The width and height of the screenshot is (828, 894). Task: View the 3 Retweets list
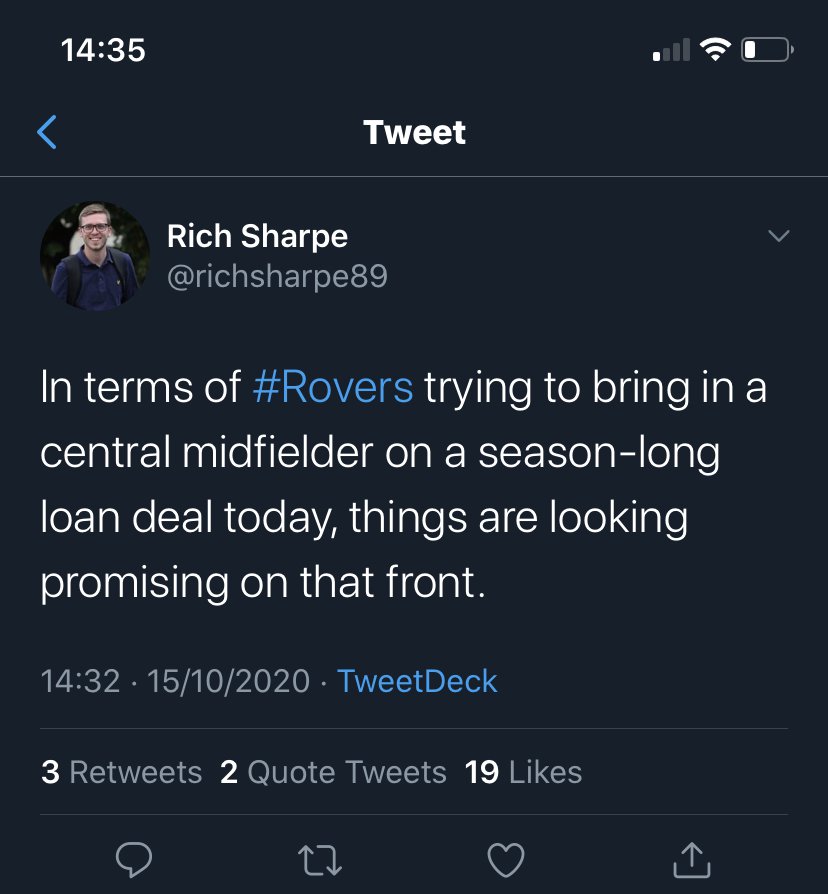[121, 772]
